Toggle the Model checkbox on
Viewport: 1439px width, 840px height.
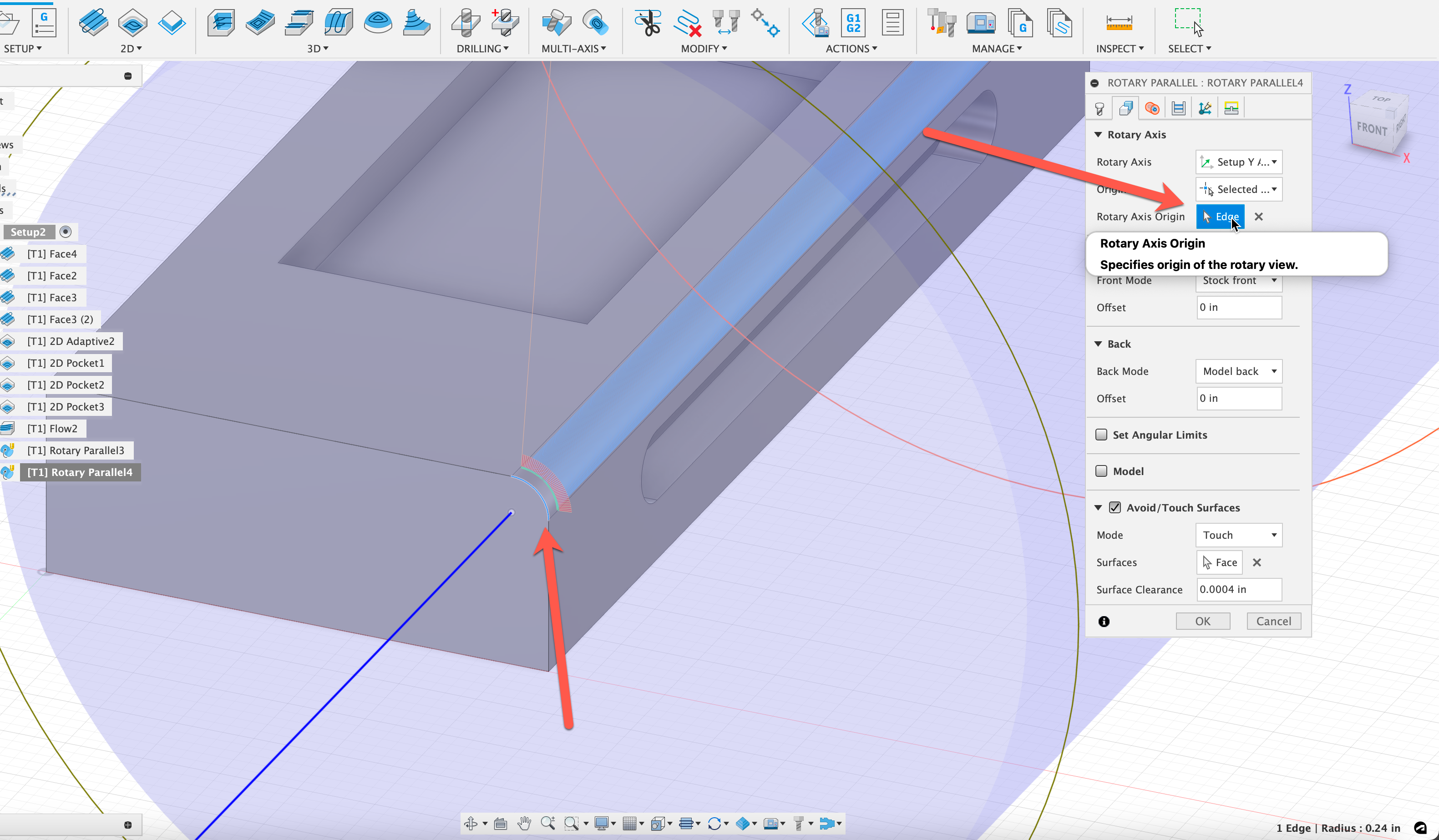point(1101,471)
